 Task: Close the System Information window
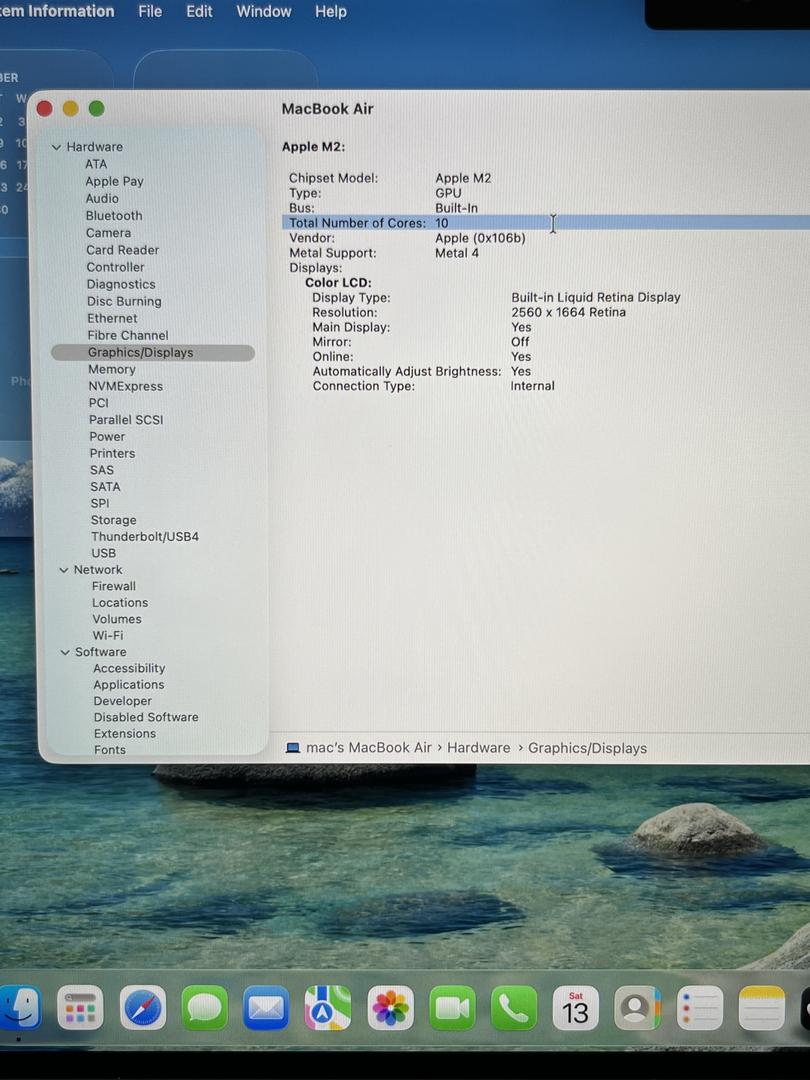[45, 108]
